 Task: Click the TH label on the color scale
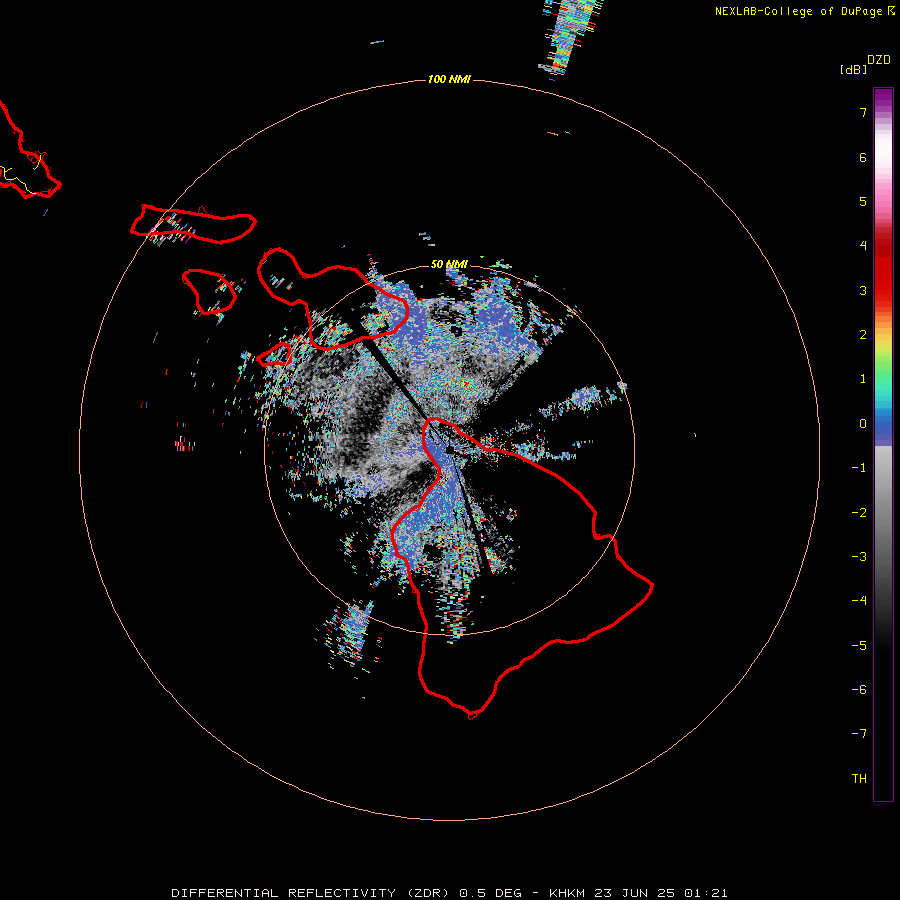point(859,779)
